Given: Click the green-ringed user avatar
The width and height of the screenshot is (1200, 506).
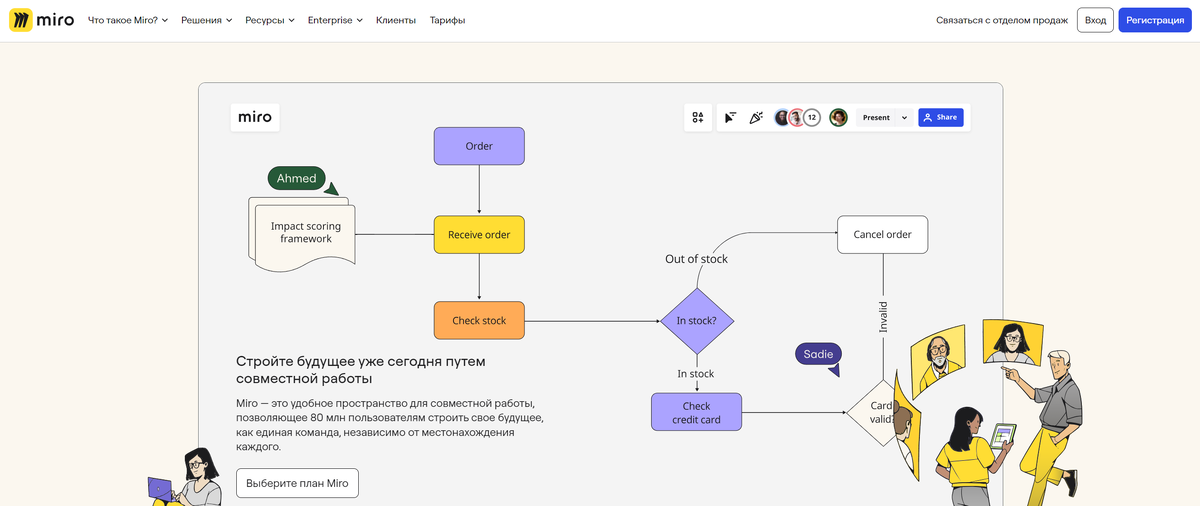Looking at the screenshot, I should pyautogui.click(x=838, y=117).
